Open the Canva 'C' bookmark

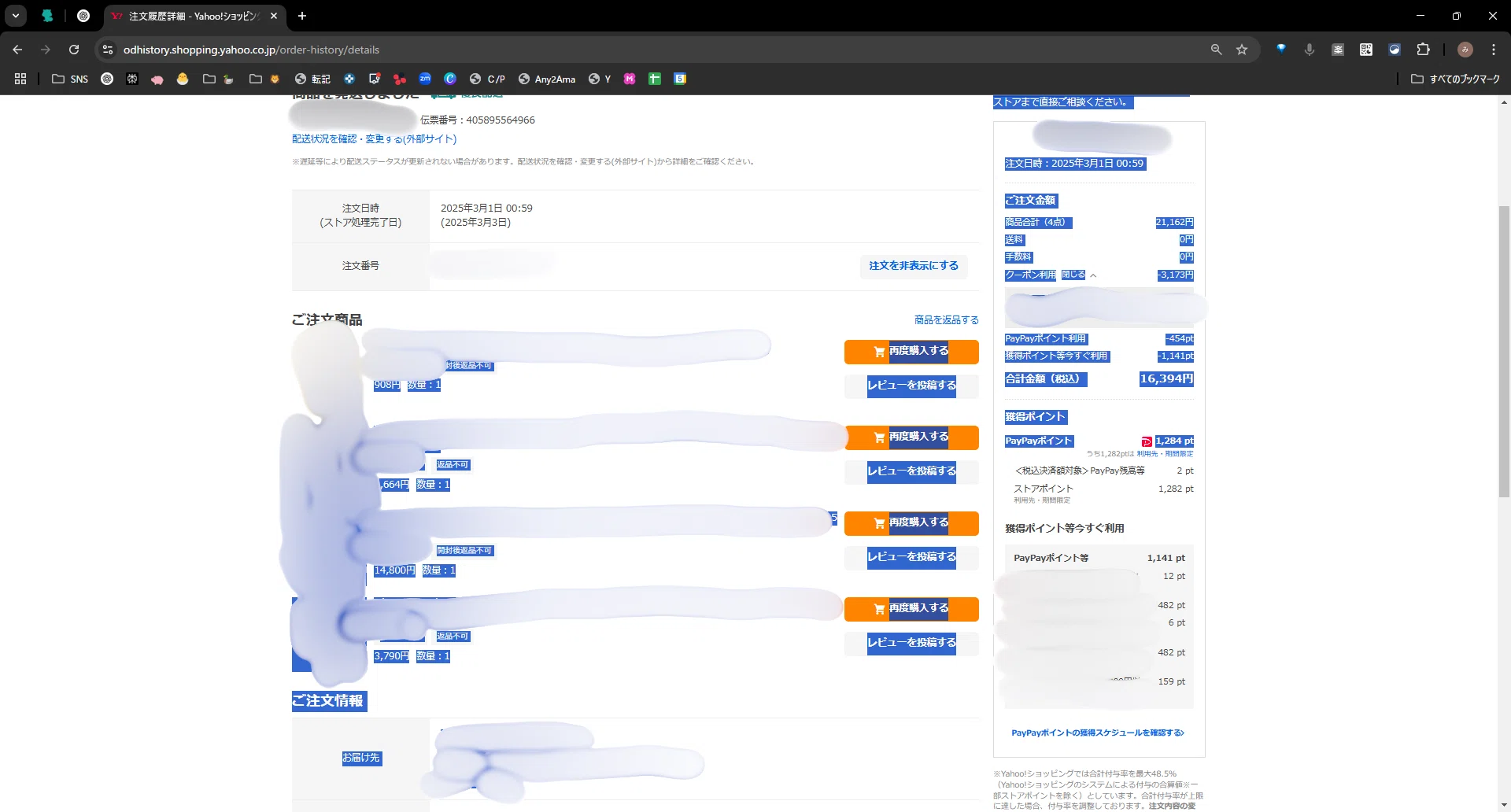pos(450,79)
